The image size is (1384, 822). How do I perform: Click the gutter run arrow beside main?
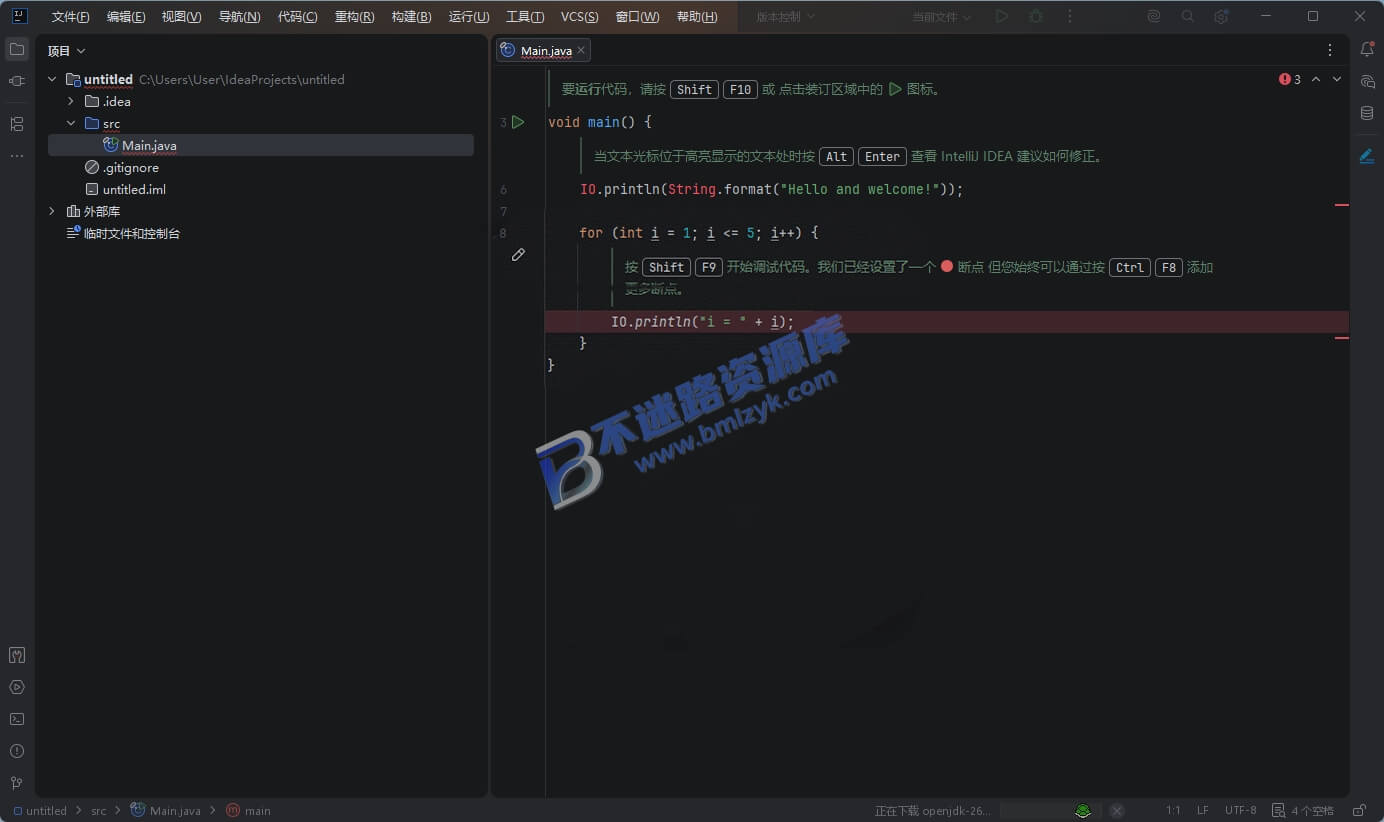coord(518,122)
